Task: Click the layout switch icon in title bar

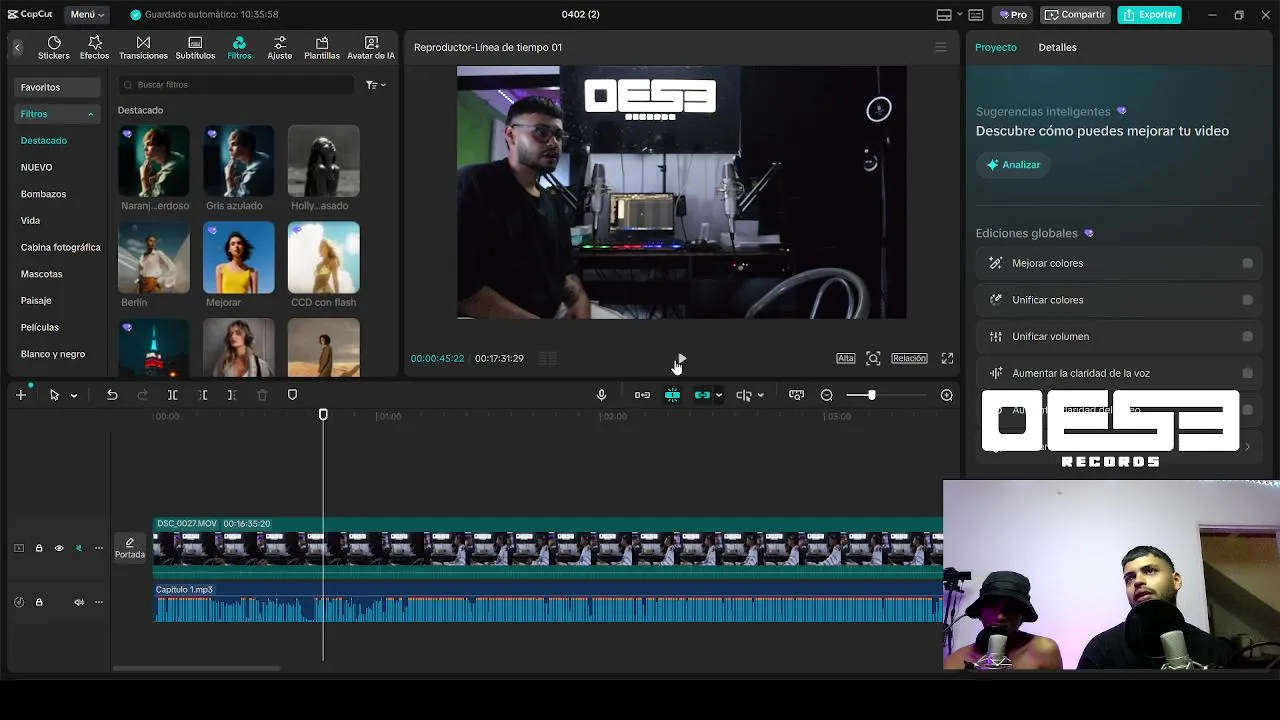Action: click(x=943, y=15)
